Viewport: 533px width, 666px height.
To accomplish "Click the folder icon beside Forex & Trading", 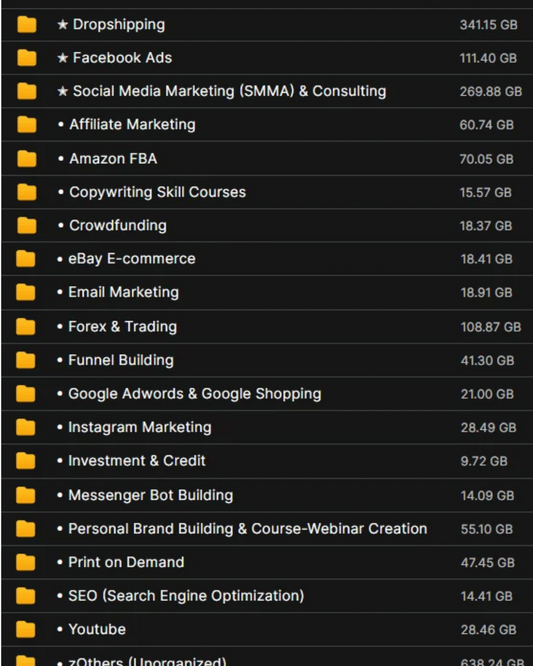I will (25, 327).
